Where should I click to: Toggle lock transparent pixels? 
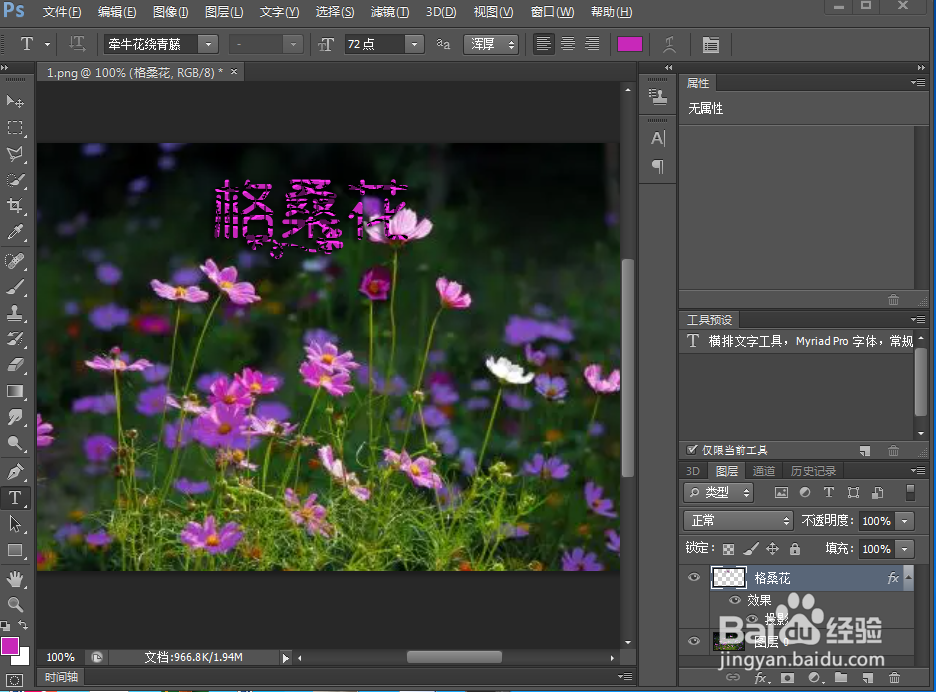(x=728, y=549)
